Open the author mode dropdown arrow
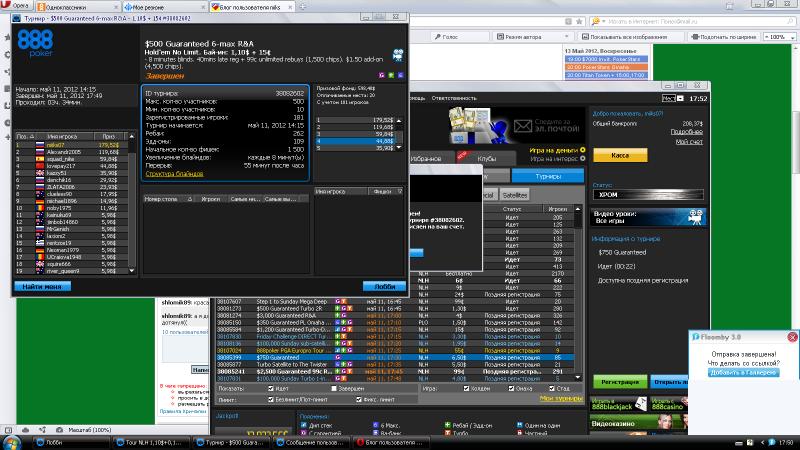 (566, 37)
